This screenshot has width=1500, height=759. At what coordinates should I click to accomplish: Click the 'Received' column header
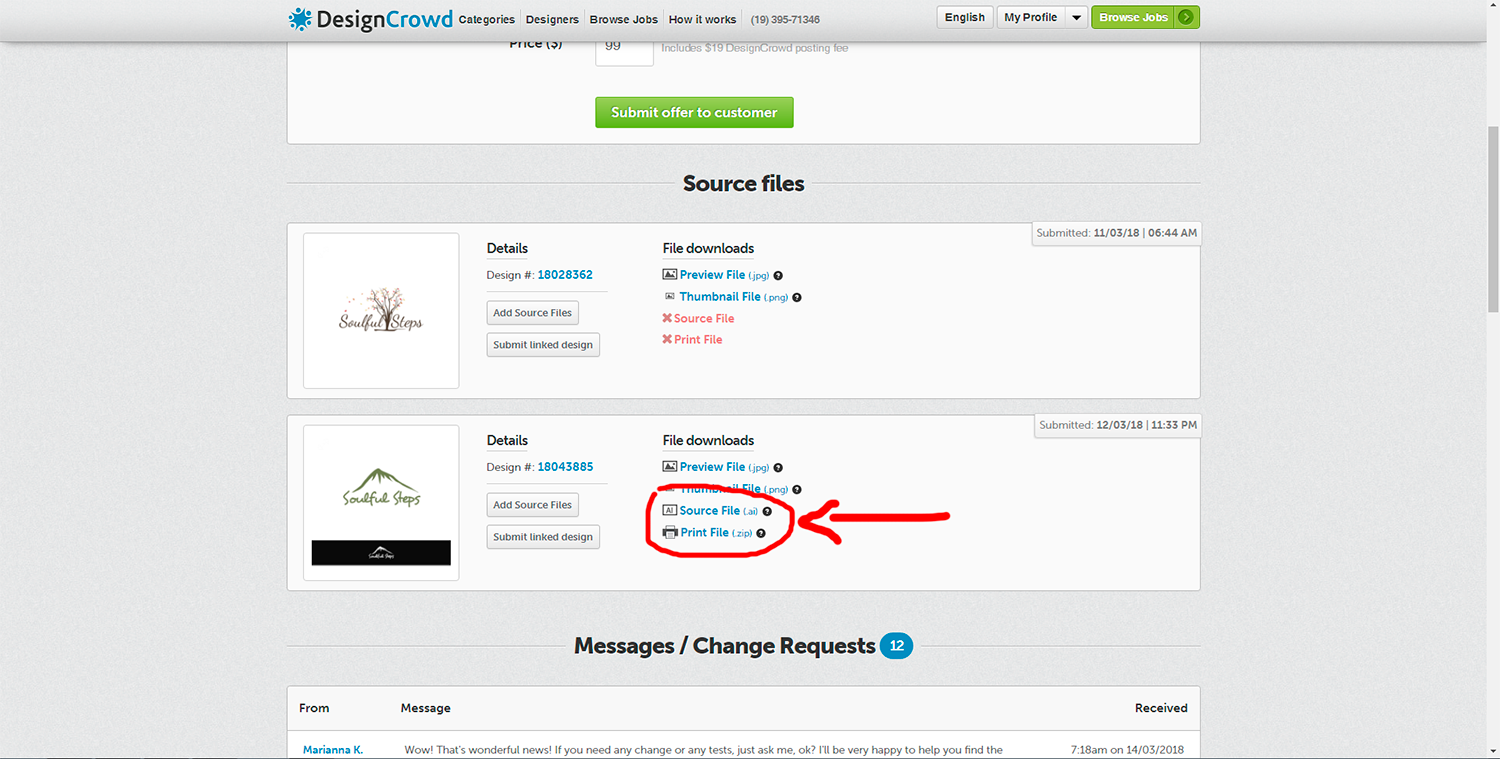pos(1161,708)
